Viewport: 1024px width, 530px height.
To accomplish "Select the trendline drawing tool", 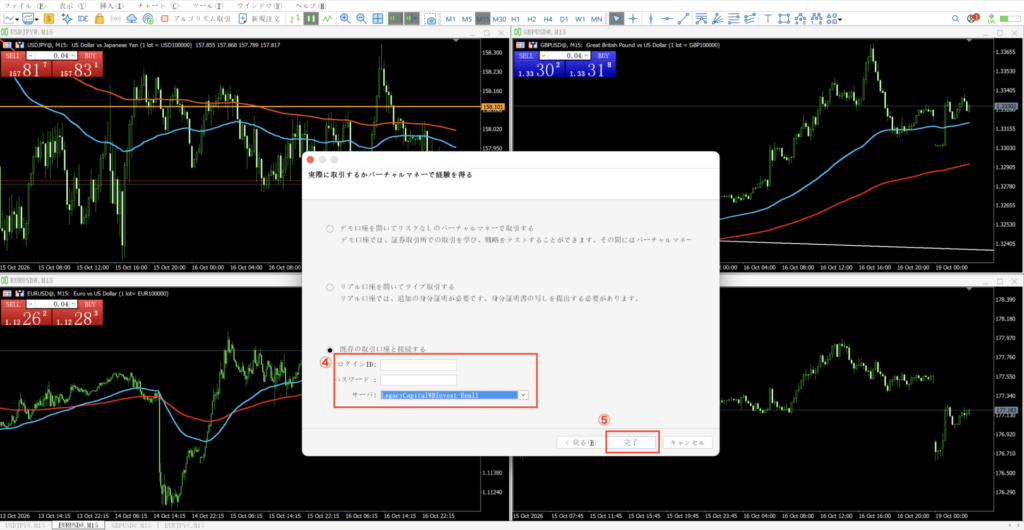I will click(683, 19).
